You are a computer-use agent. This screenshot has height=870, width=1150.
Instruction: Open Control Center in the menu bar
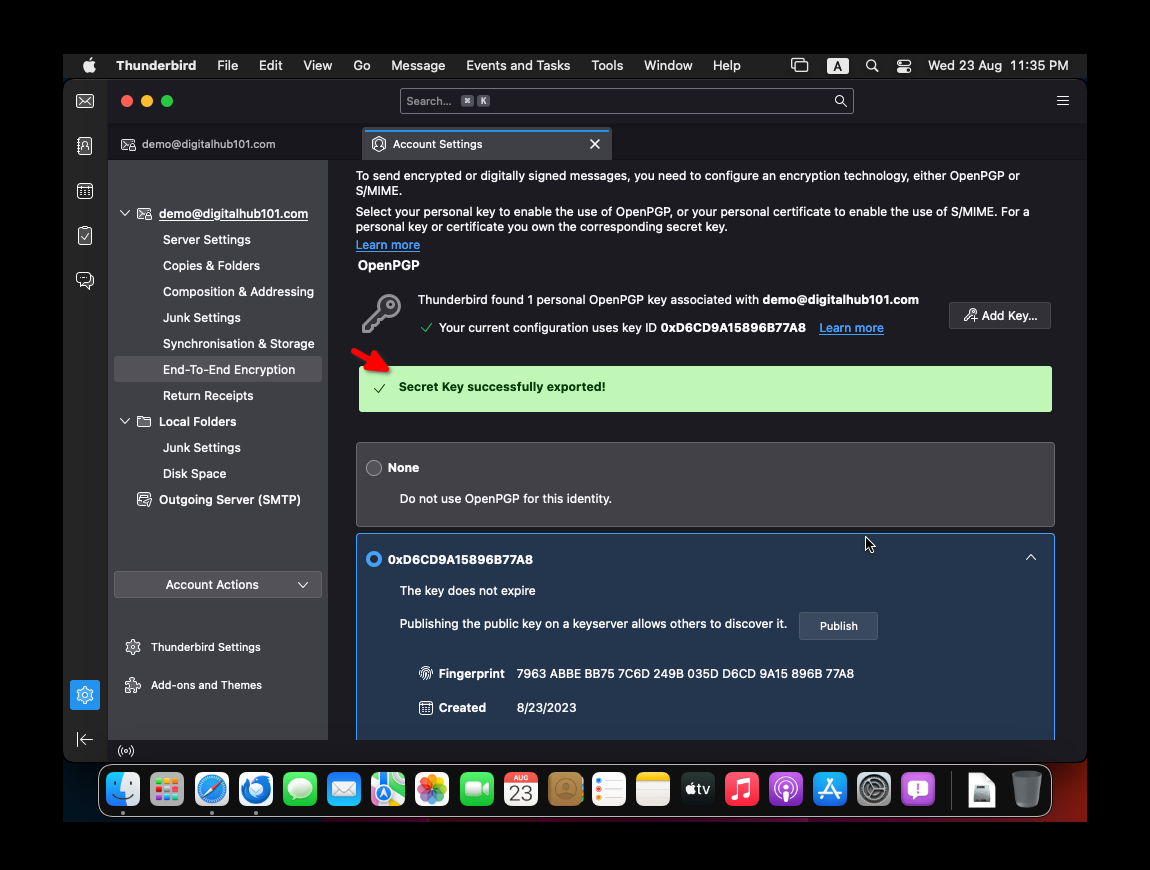(904, 66)
